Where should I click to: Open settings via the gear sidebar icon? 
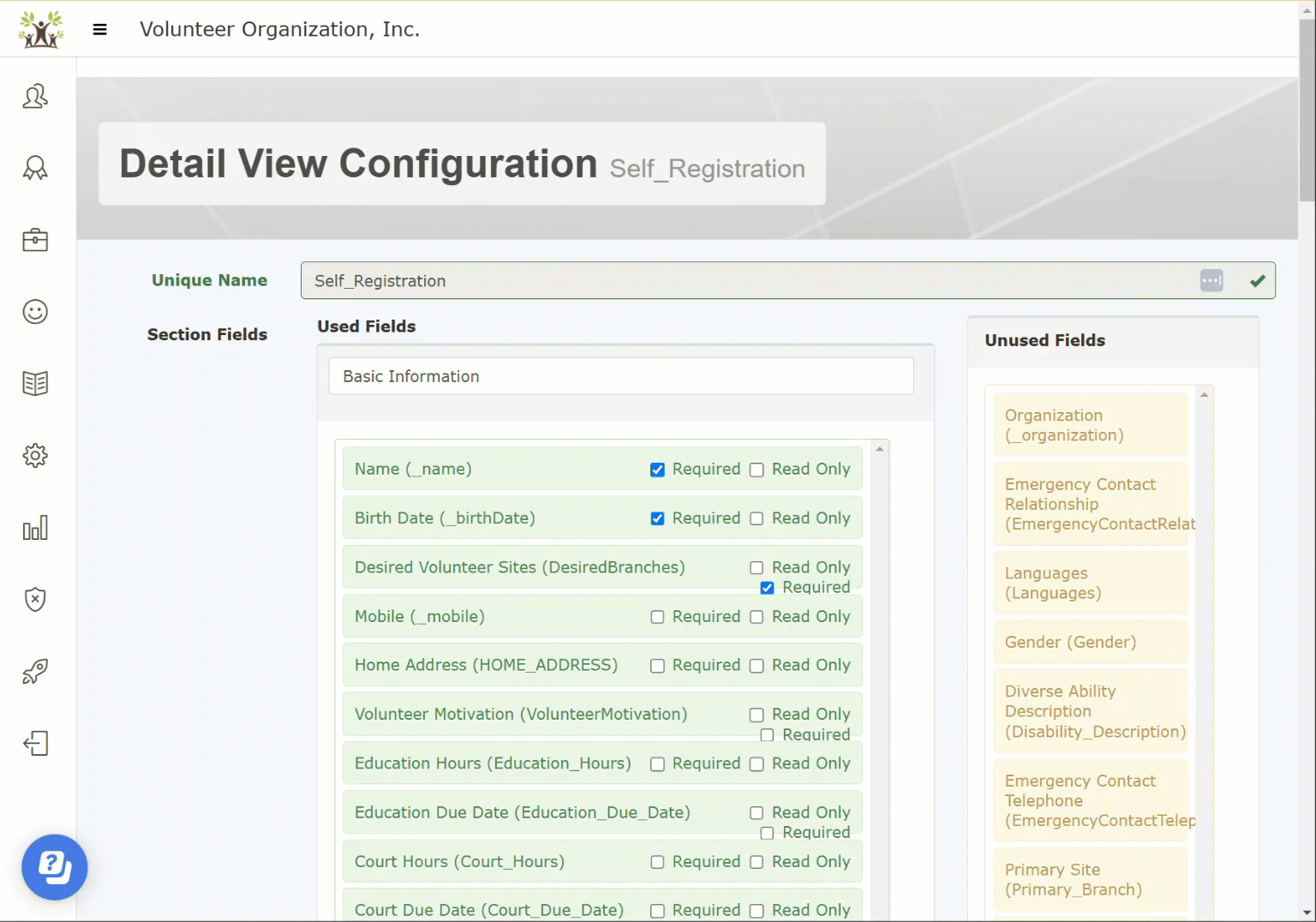coord(34,455)
